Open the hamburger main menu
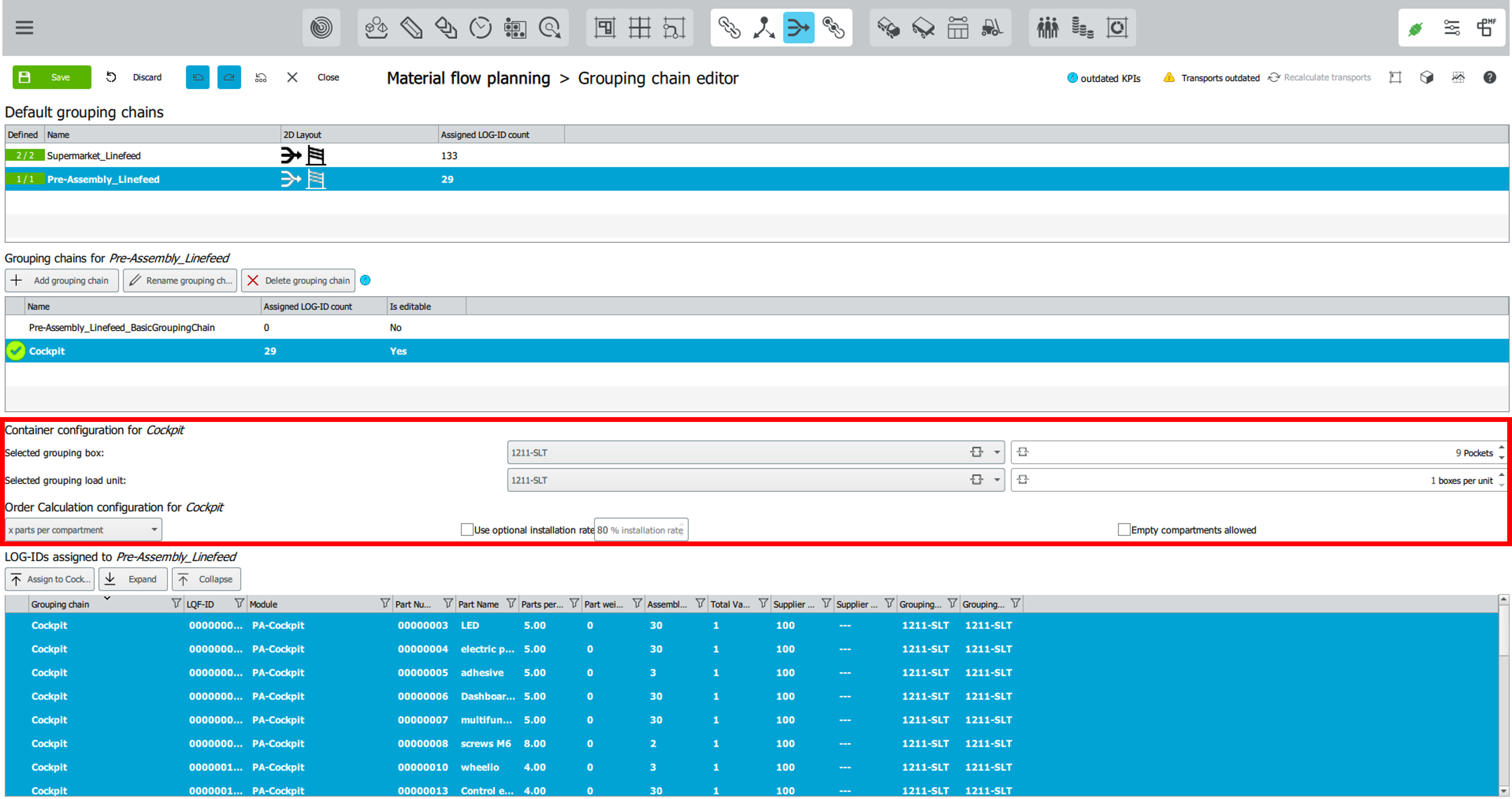The image size is (1512, 799). 24,28
